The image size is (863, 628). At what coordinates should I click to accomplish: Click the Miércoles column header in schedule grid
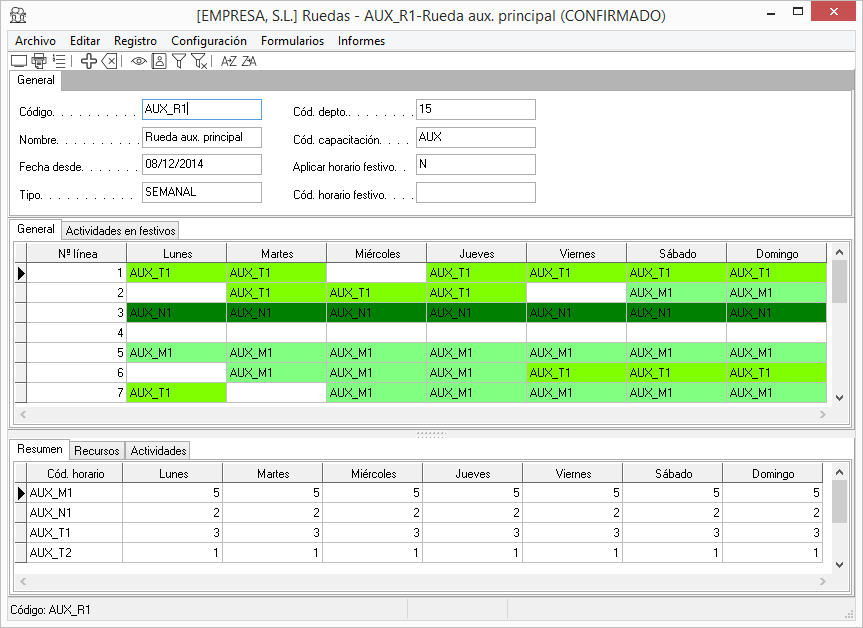(376, 254)
